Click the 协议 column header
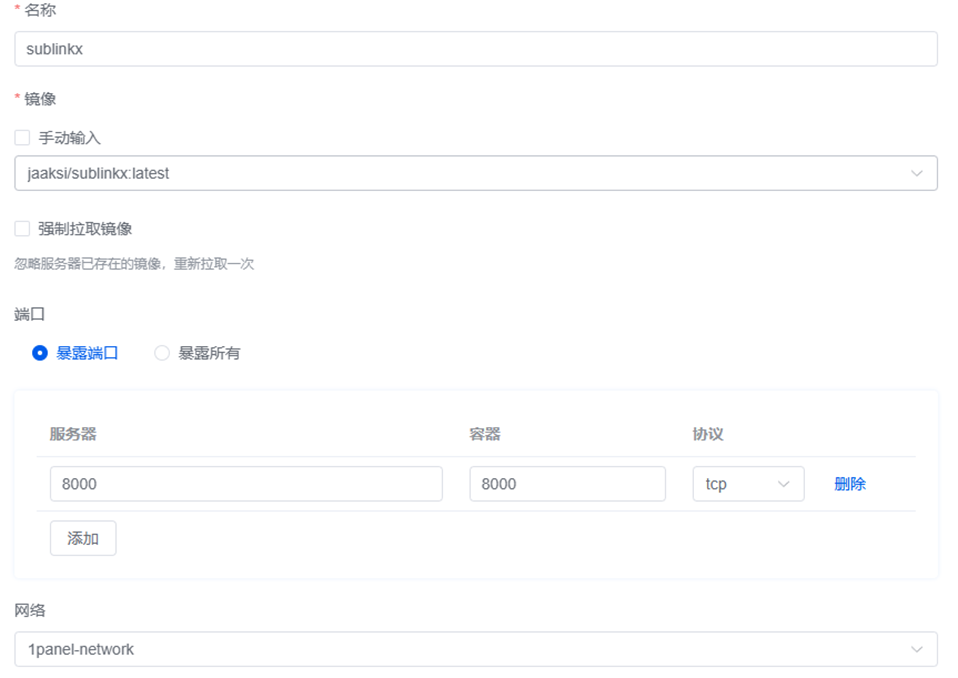Viewport: 958px width, 678px height. click(707, 434)
